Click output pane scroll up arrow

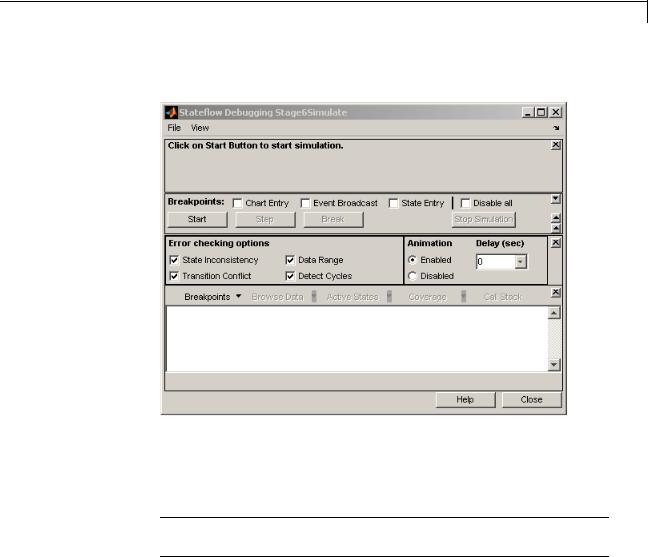point(554,313)
